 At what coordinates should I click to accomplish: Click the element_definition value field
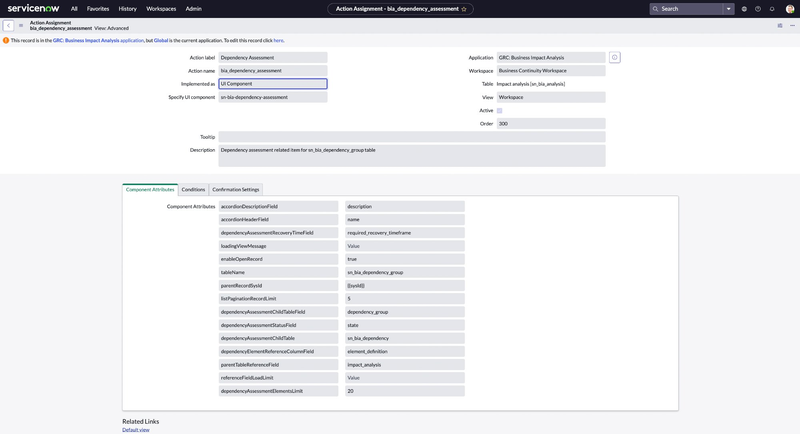click(x=405, y=351)
